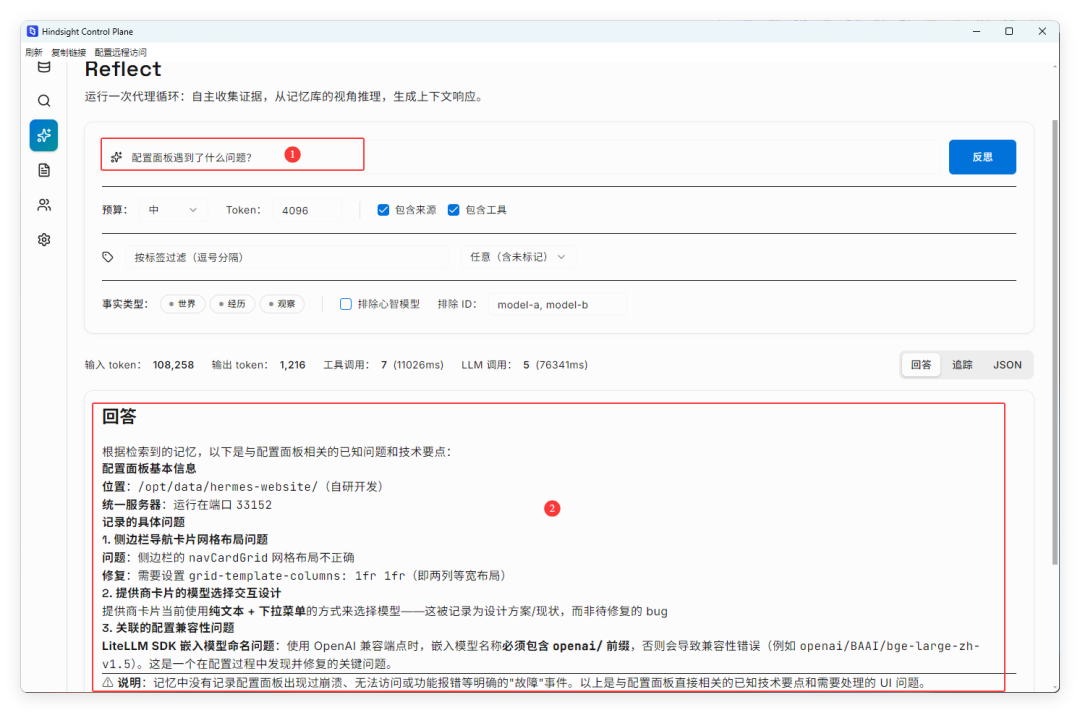Switch to the JSON tab

(1007, 364)
